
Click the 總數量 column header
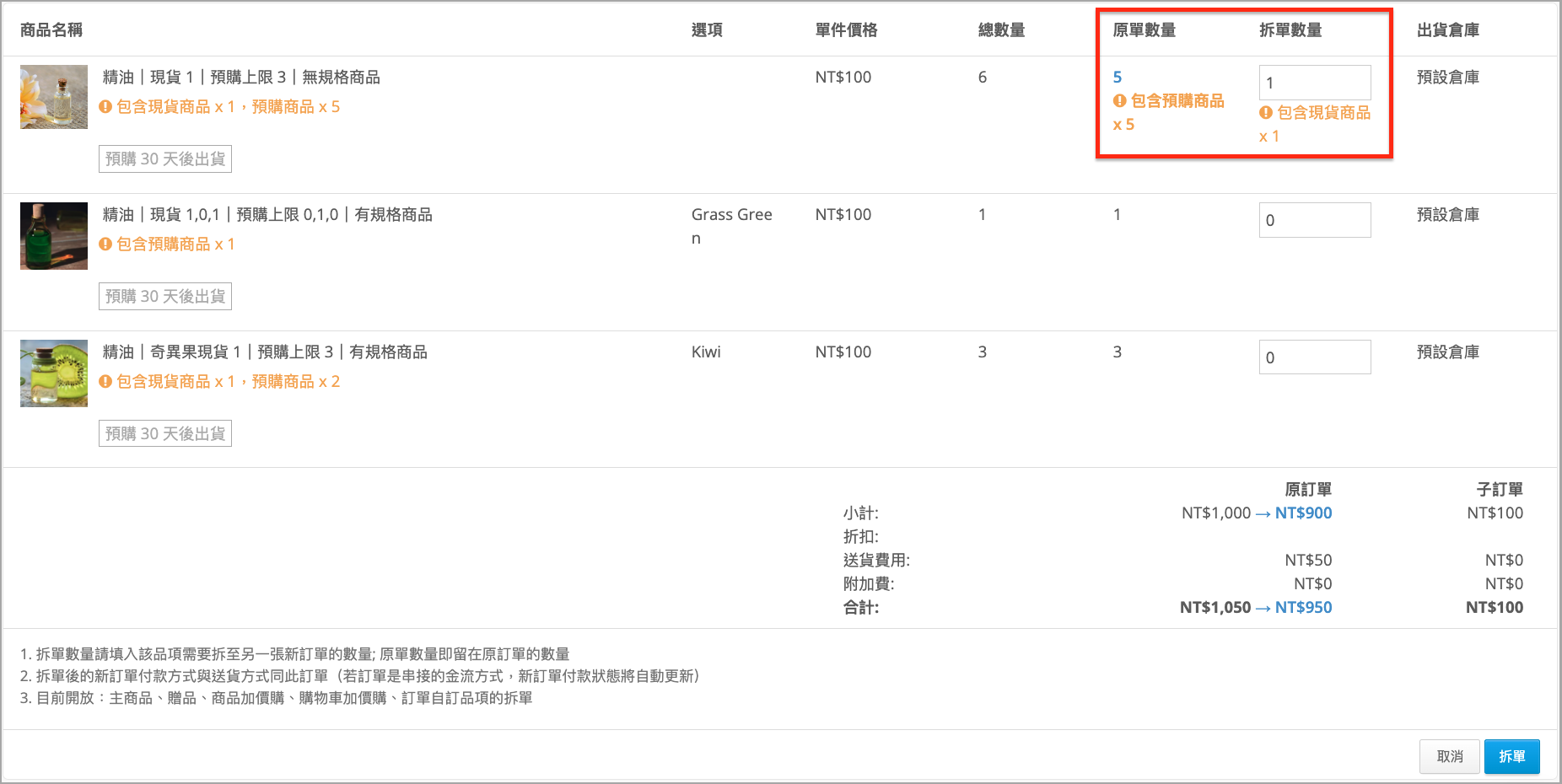point(1001,30)
